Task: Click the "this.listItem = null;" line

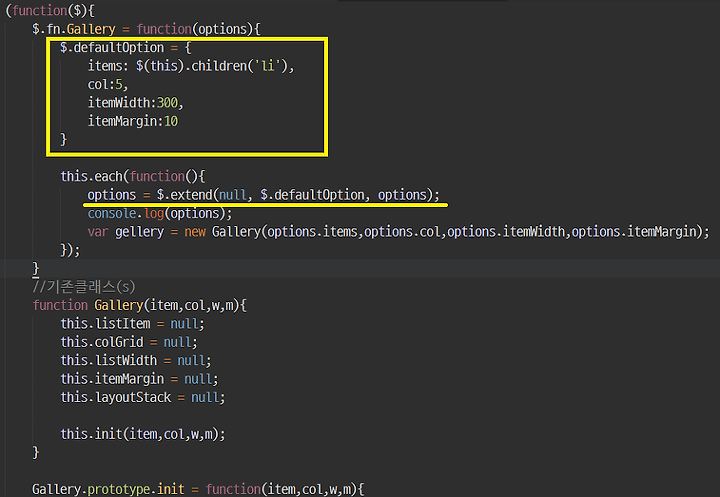Action: tap(132, 324)
